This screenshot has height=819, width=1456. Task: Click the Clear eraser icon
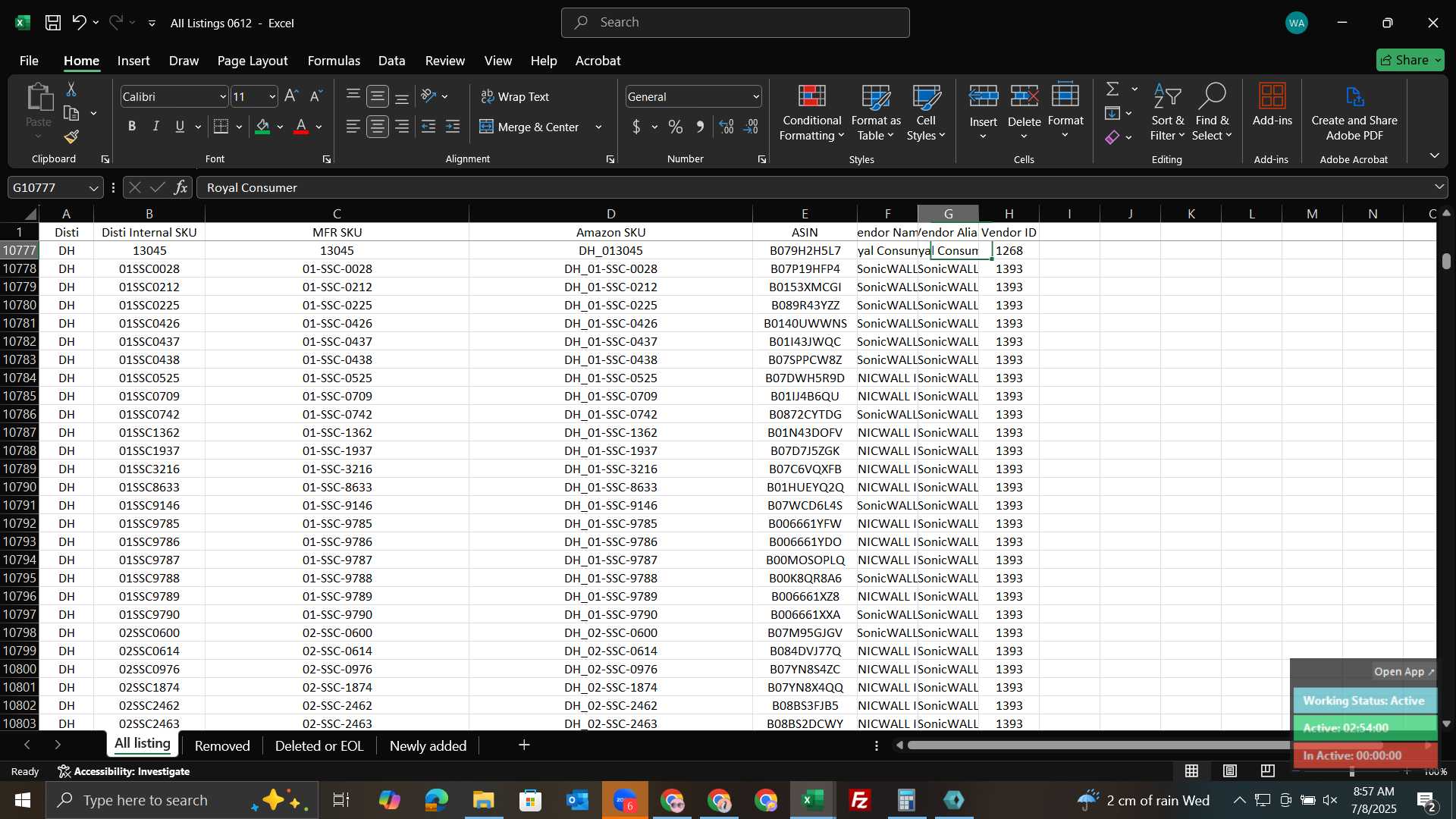click(1112, 137)
